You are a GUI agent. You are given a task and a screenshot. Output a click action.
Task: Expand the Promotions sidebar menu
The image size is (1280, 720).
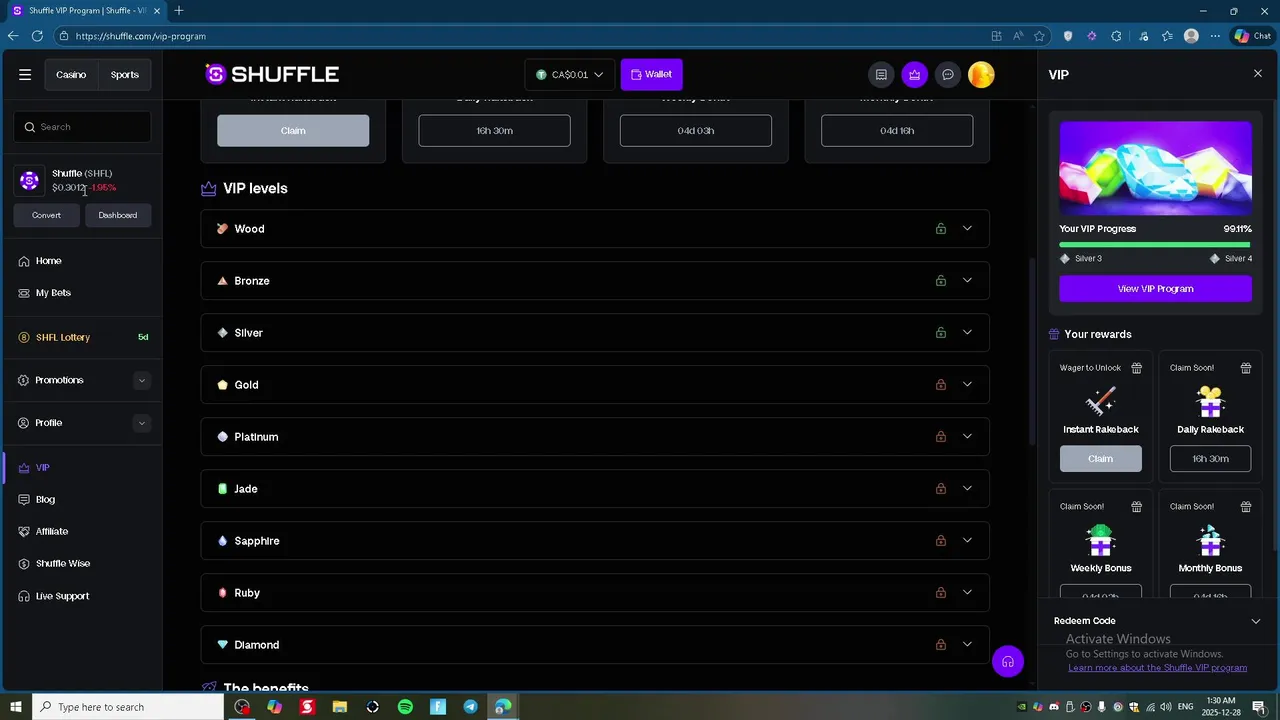pos(141,380)
